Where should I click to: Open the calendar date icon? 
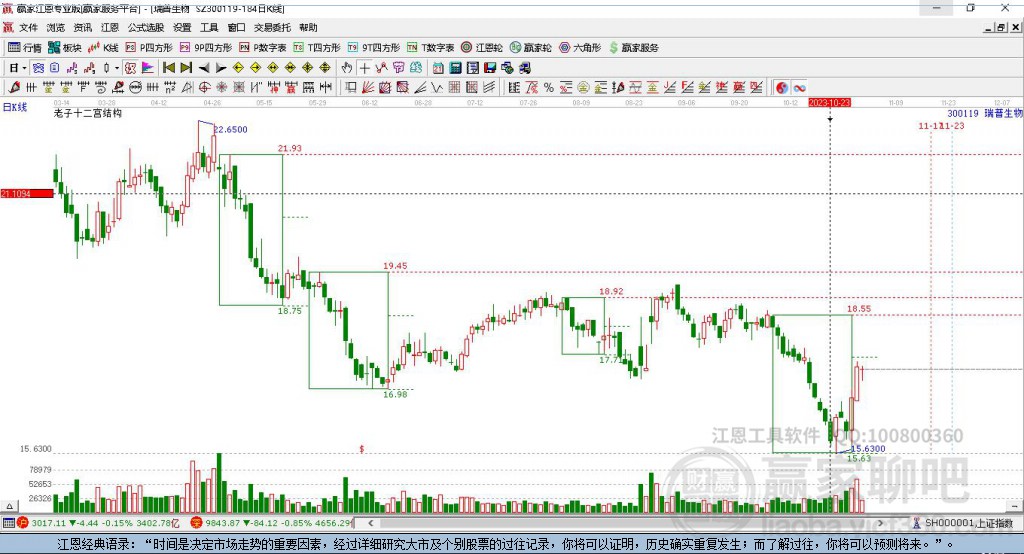click(x=438, y=68)
